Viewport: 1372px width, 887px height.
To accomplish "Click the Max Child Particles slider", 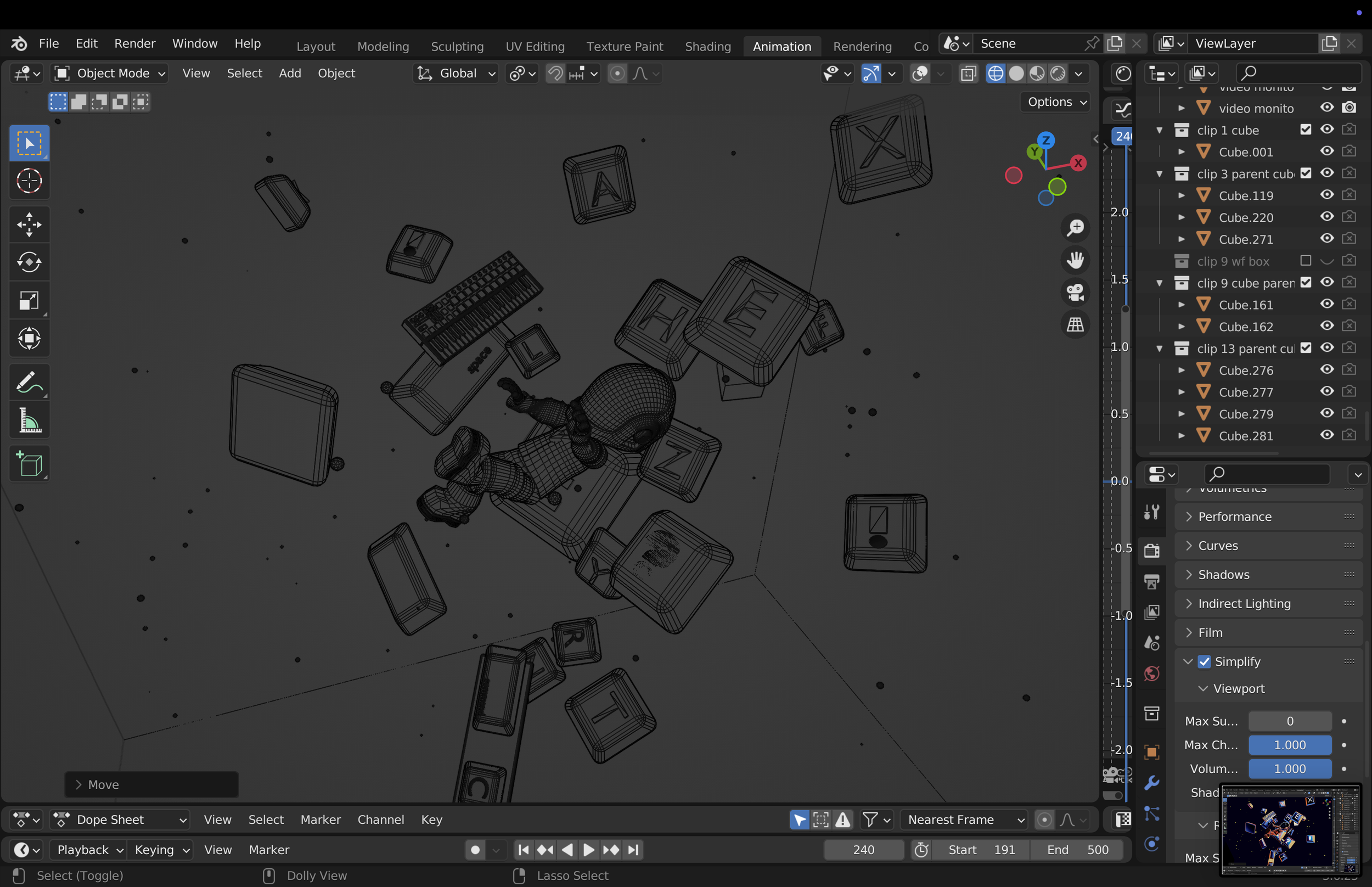I will [1289, 745].
